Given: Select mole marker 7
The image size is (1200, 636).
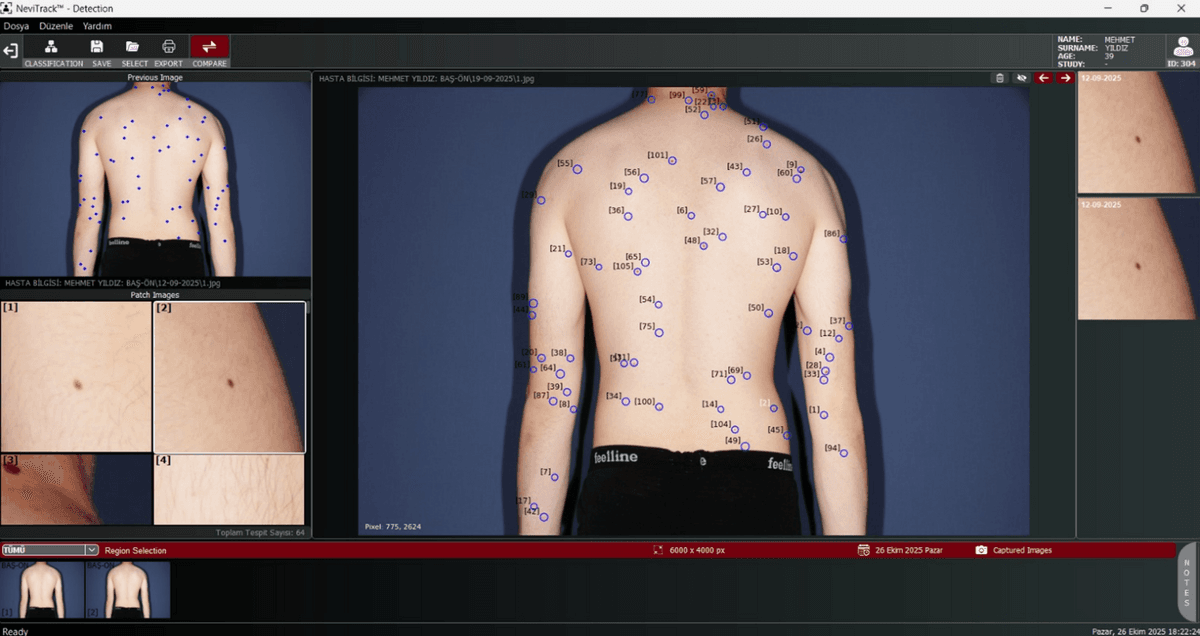Looking at the screenshot, I should pos(554,477).
